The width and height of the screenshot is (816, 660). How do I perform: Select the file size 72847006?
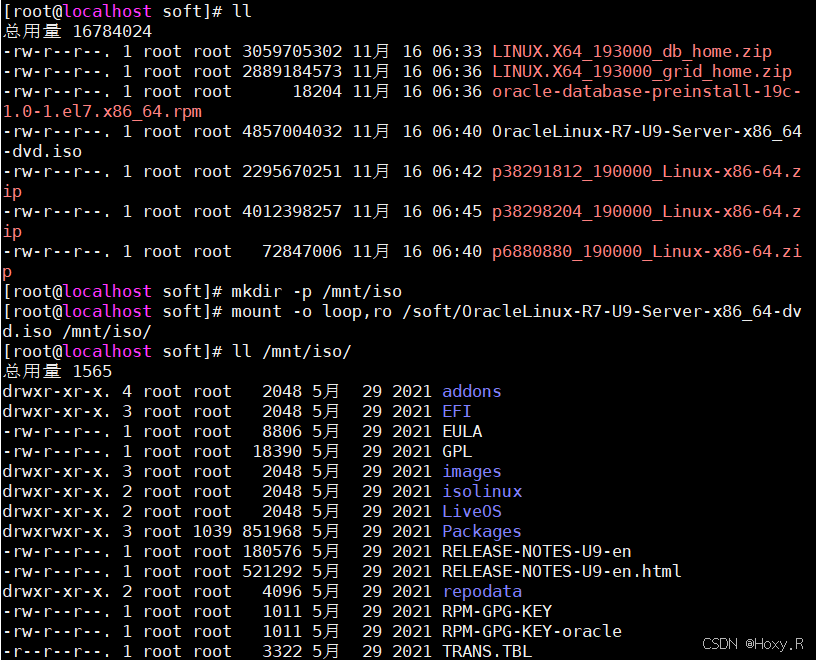(302, 252)
